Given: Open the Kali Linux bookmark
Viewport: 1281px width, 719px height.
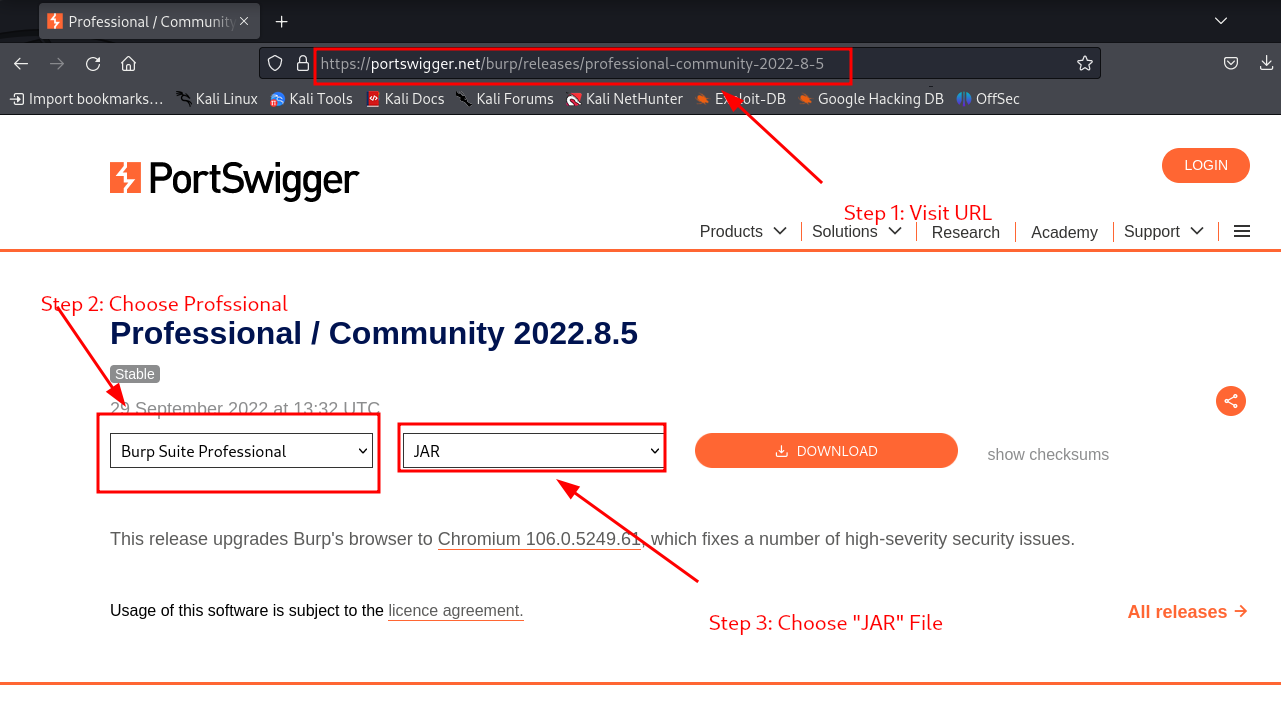Looking at the screenshot, I should 217,99.
